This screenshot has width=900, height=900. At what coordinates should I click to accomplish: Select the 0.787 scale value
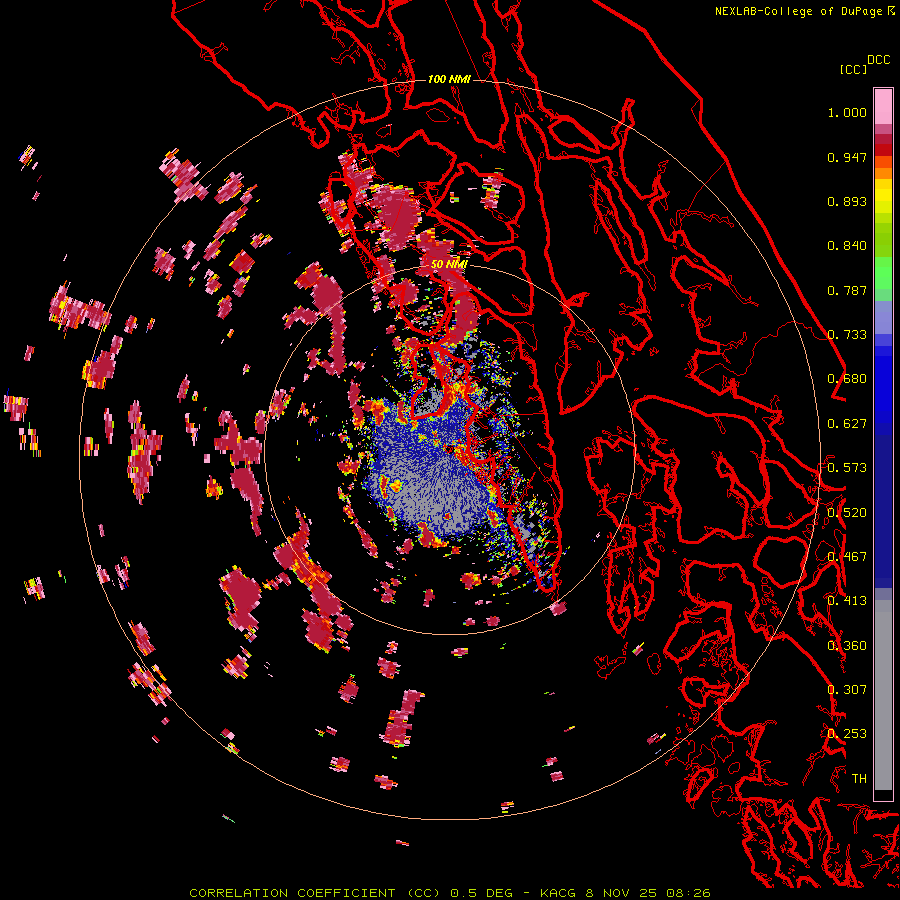tap(847, 290)
